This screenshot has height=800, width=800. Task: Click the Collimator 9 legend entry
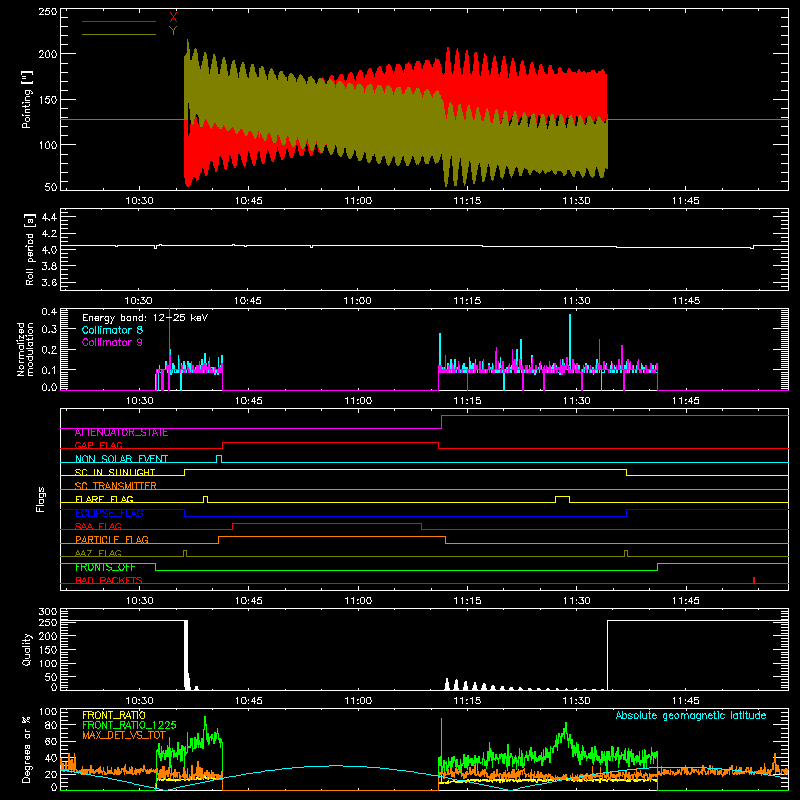(x=112, y=342)
